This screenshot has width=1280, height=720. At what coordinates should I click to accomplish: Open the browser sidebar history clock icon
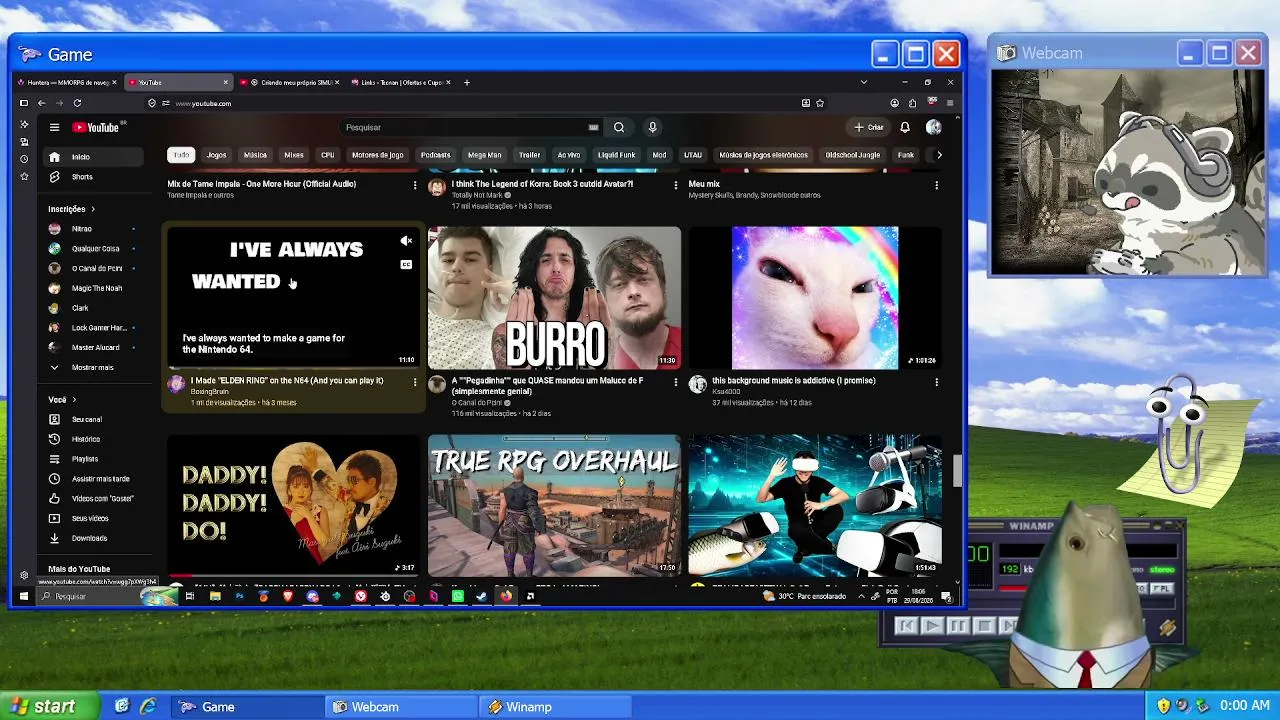[24, 159]
